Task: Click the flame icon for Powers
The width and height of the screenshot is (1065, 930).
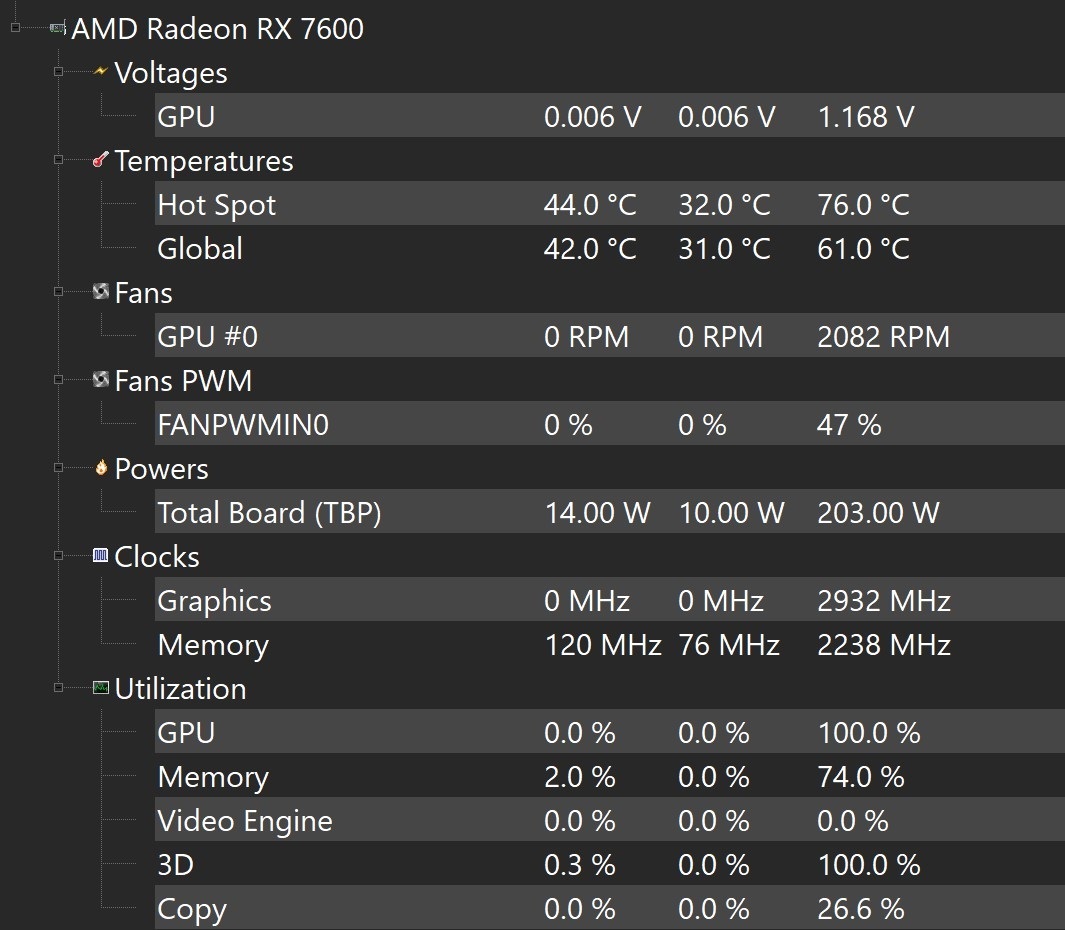Action: point(100,468)
